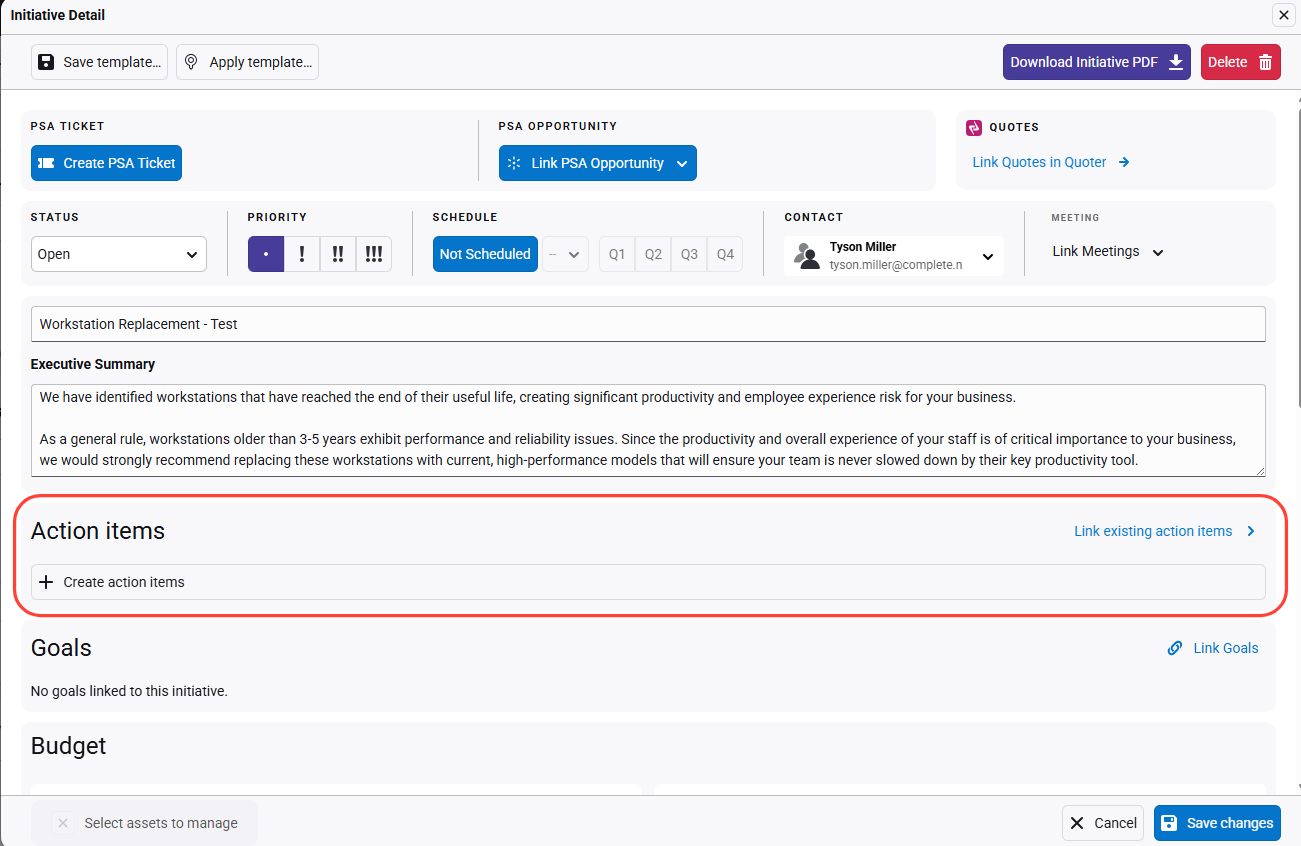
Task: Click the plus icon for Create action items
Action: [x=45, y=582]
